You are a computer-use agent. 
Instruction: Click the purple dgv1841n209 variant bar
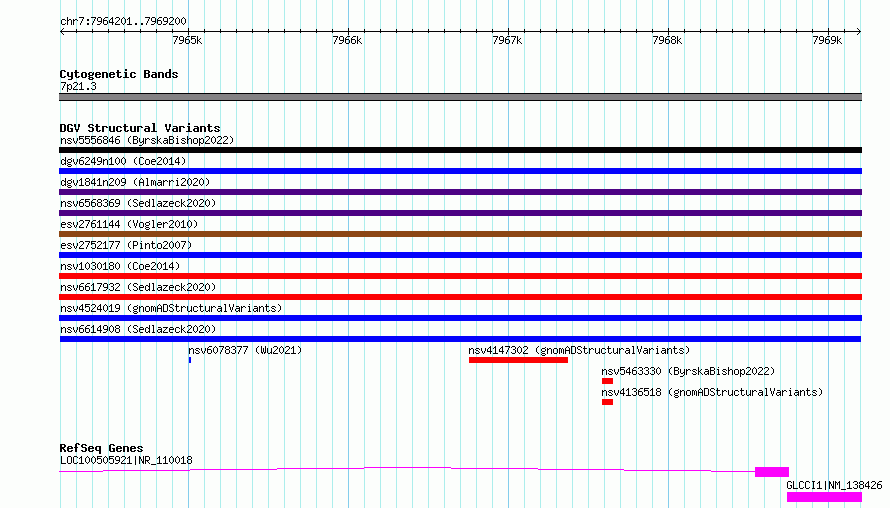[x=460, y=192]
